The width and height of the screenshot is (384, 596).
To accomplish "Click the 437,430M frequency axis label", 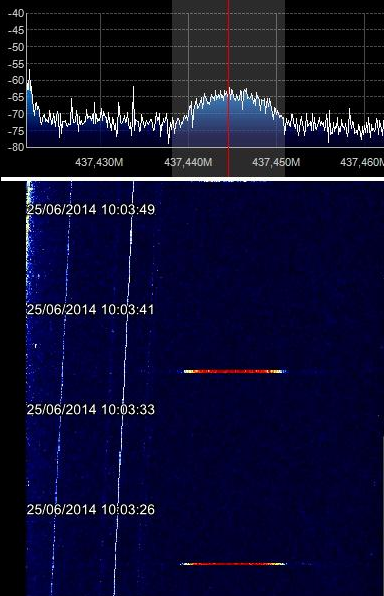I will [99, 162].
